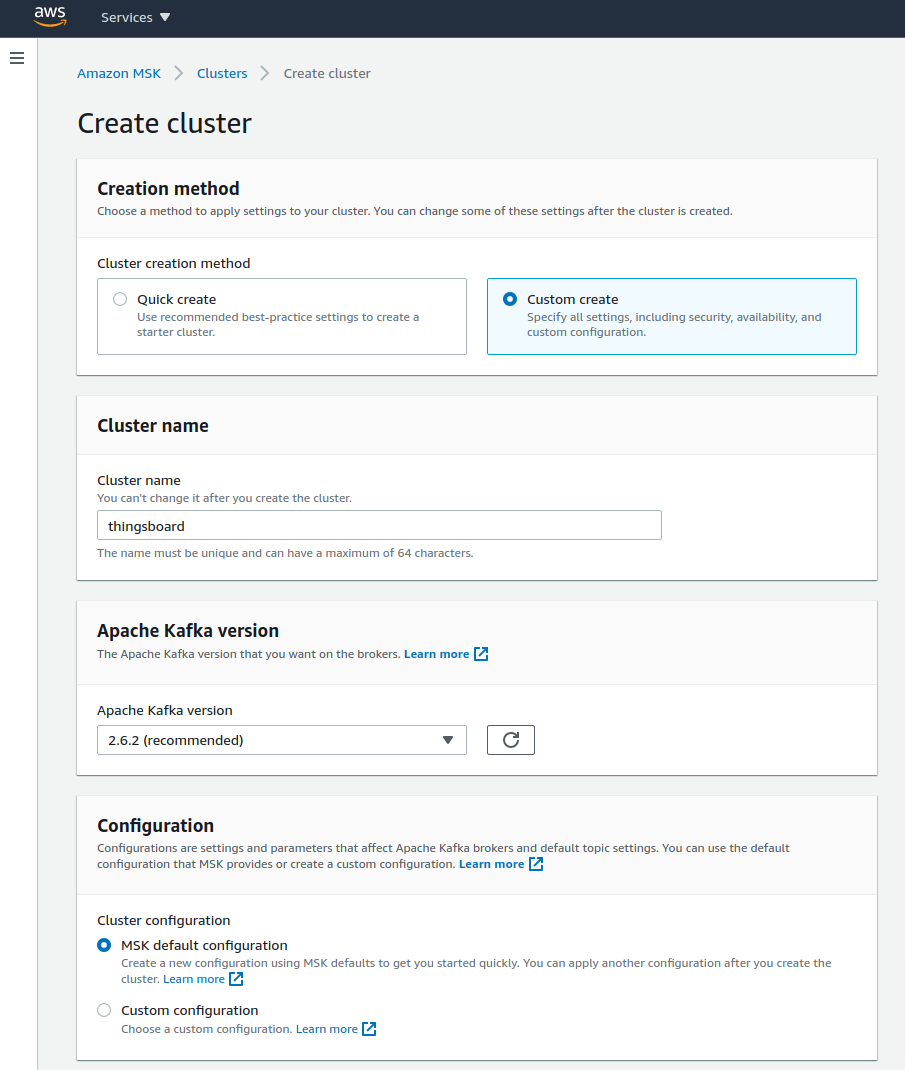Click the breadcrumb chevron after Amazon MSK

point(179,73)
